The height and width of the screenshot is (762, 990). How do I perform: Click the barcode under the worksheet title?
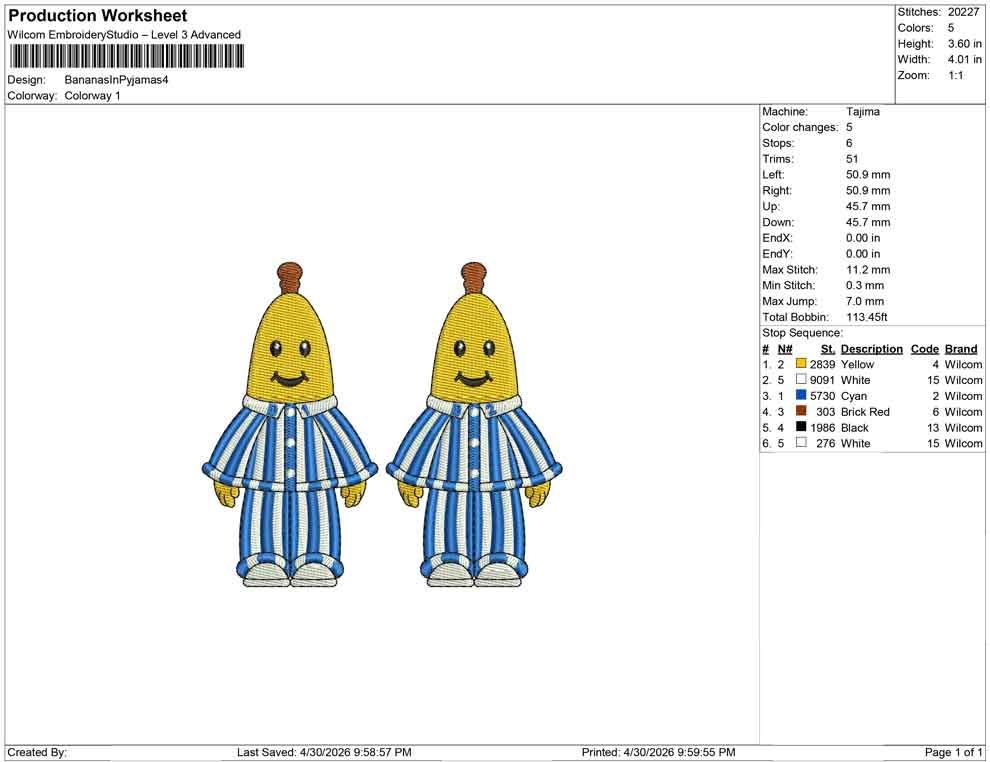pyautogui.click(x=126, y=57)
